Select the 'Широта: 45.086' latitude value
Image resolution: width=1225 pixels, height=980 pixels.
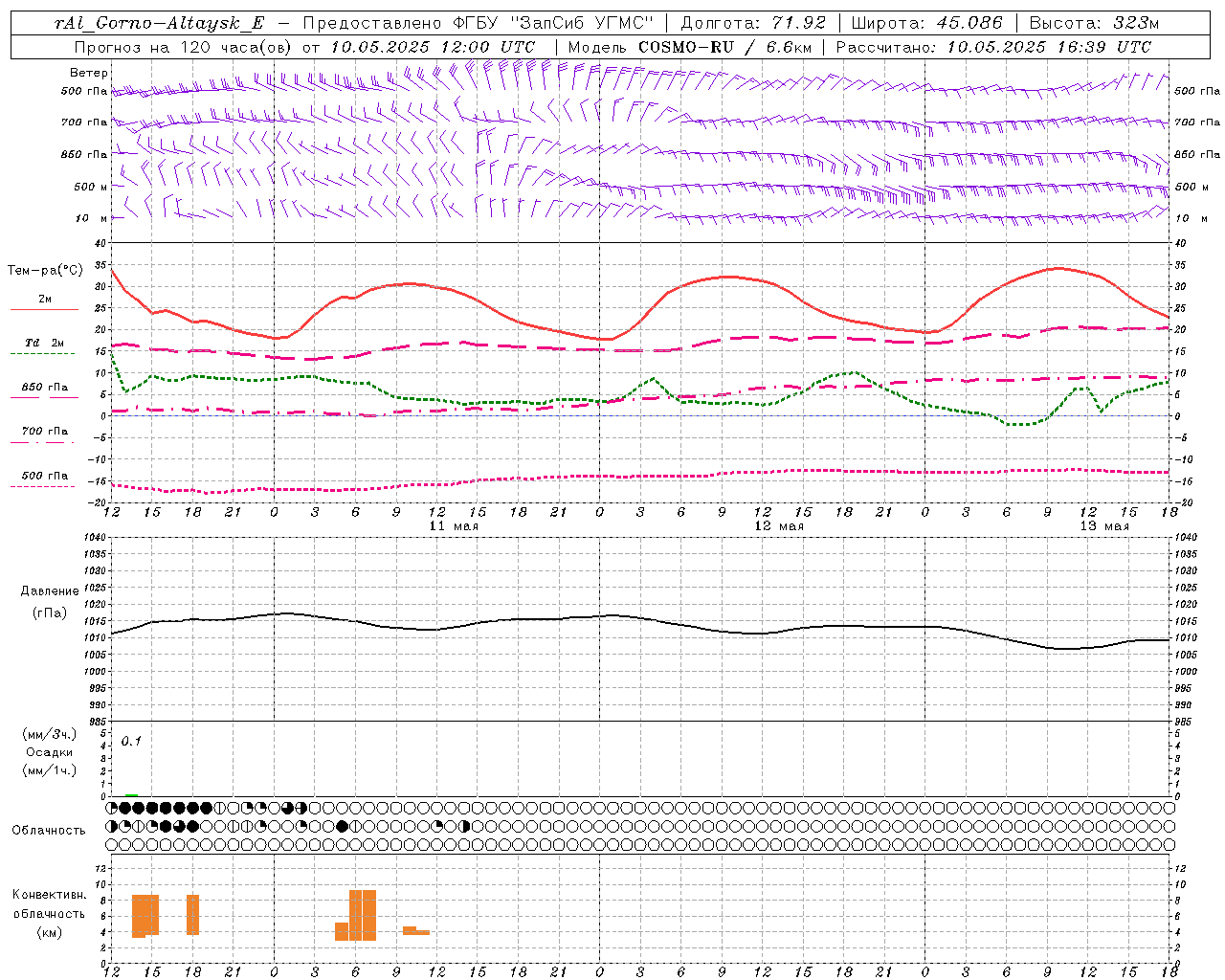point(927,23)
